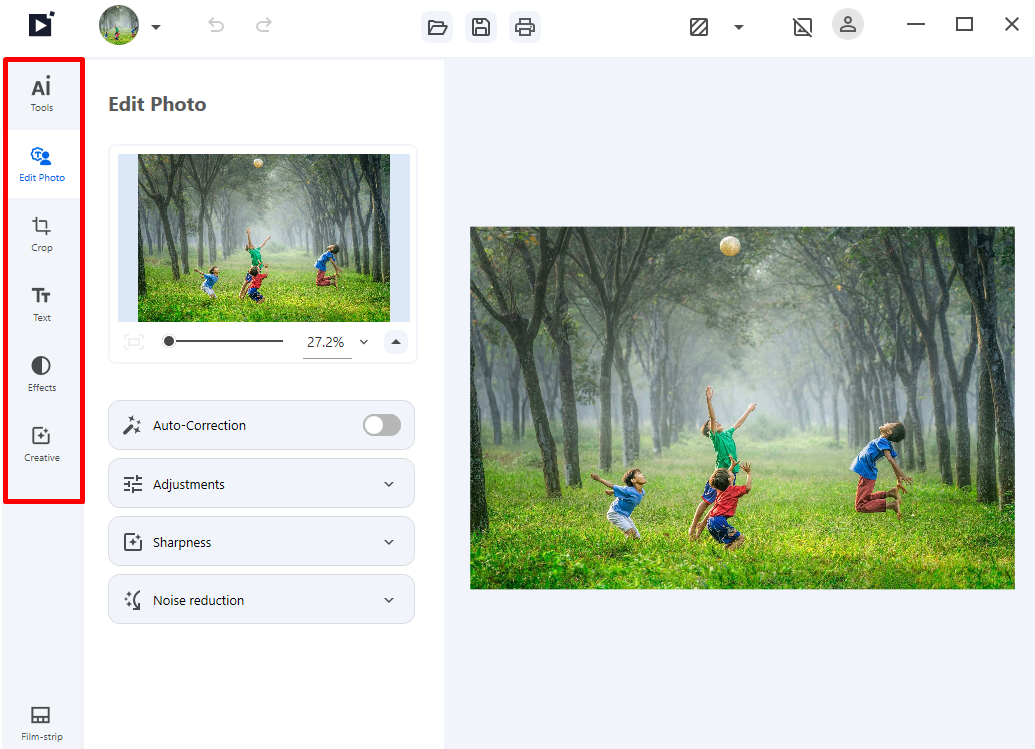This screenshot has width=1035, height=749.
Task: Redo the last edit
Action: coord(263,25)
